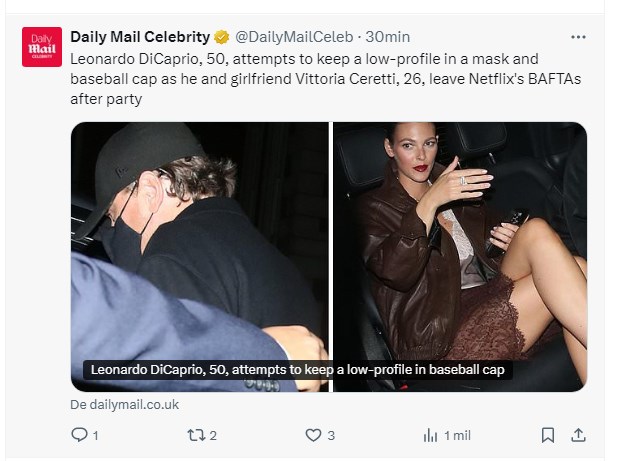Click the reply count showing 1
The image size is (620, 461).
[x=96, y=435]
